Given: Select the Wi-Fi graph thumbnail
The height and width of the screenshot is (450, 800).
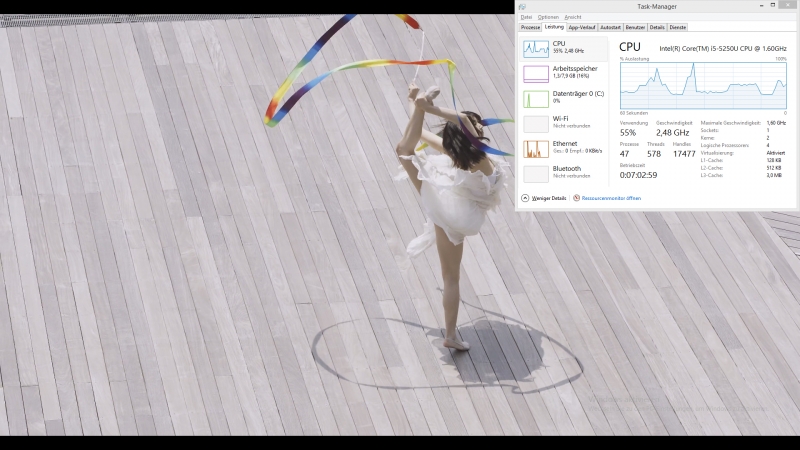Looking at the screenshot, I should point(536,124).
